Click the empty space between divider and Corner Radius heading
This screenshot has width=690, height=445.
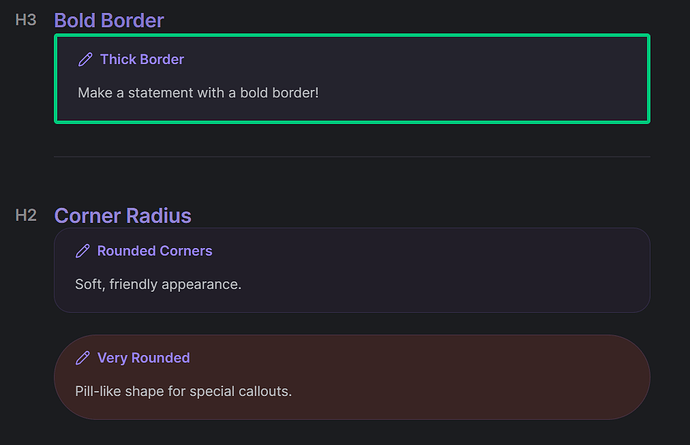(352, 185)
